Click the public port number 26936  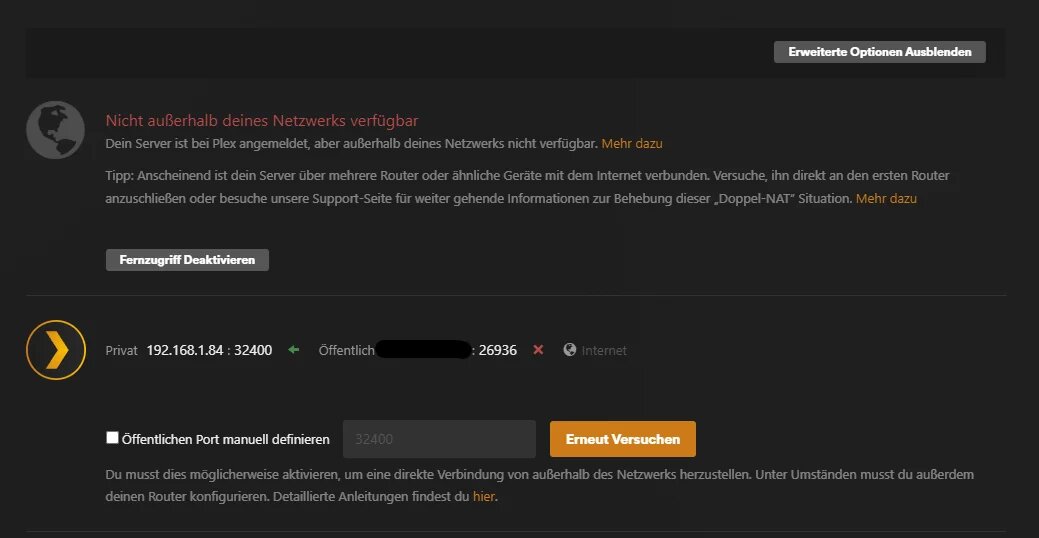tap(497, 350)
